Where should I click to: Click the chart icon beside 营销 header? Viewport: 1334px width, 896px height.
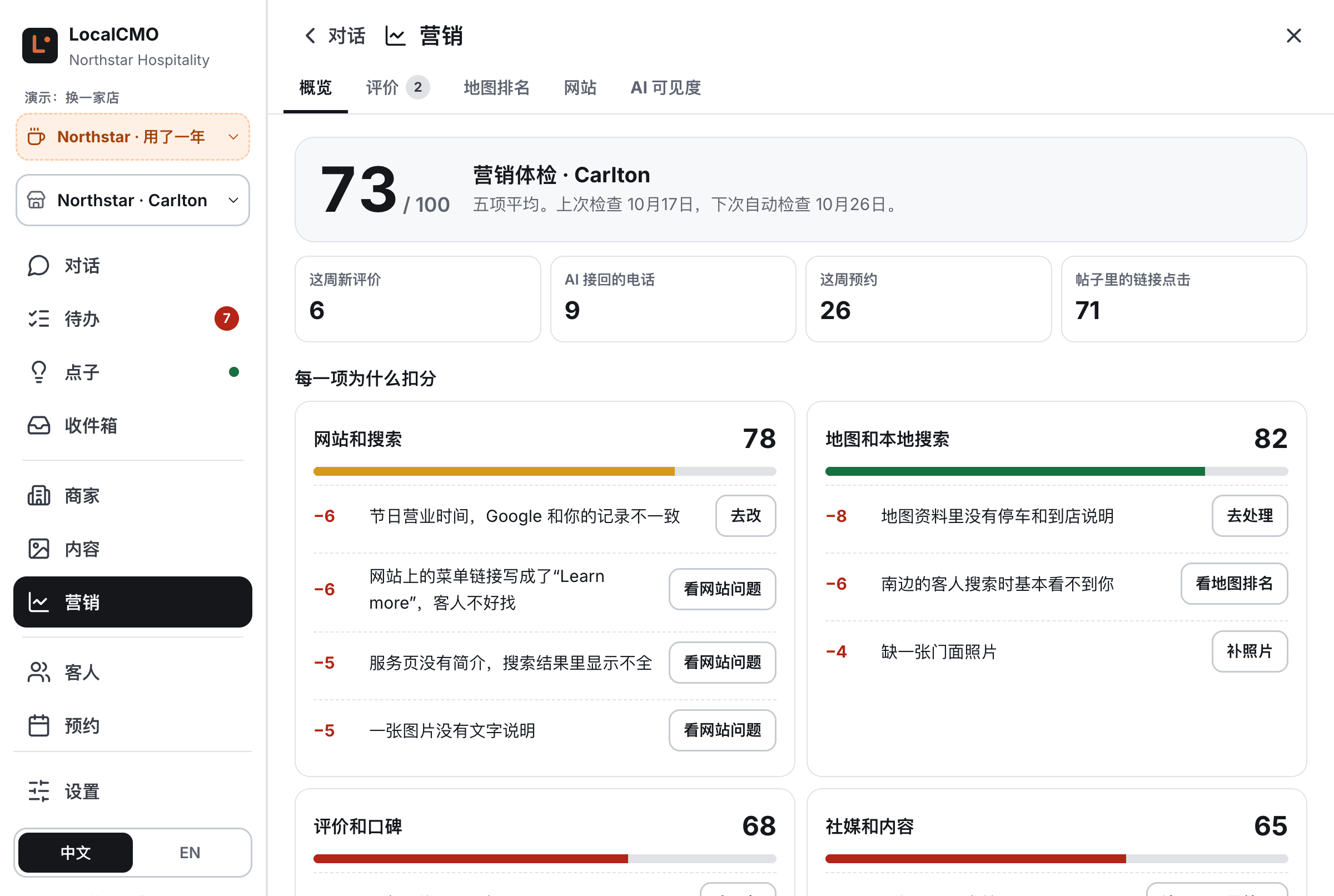(x=395, y=36)
